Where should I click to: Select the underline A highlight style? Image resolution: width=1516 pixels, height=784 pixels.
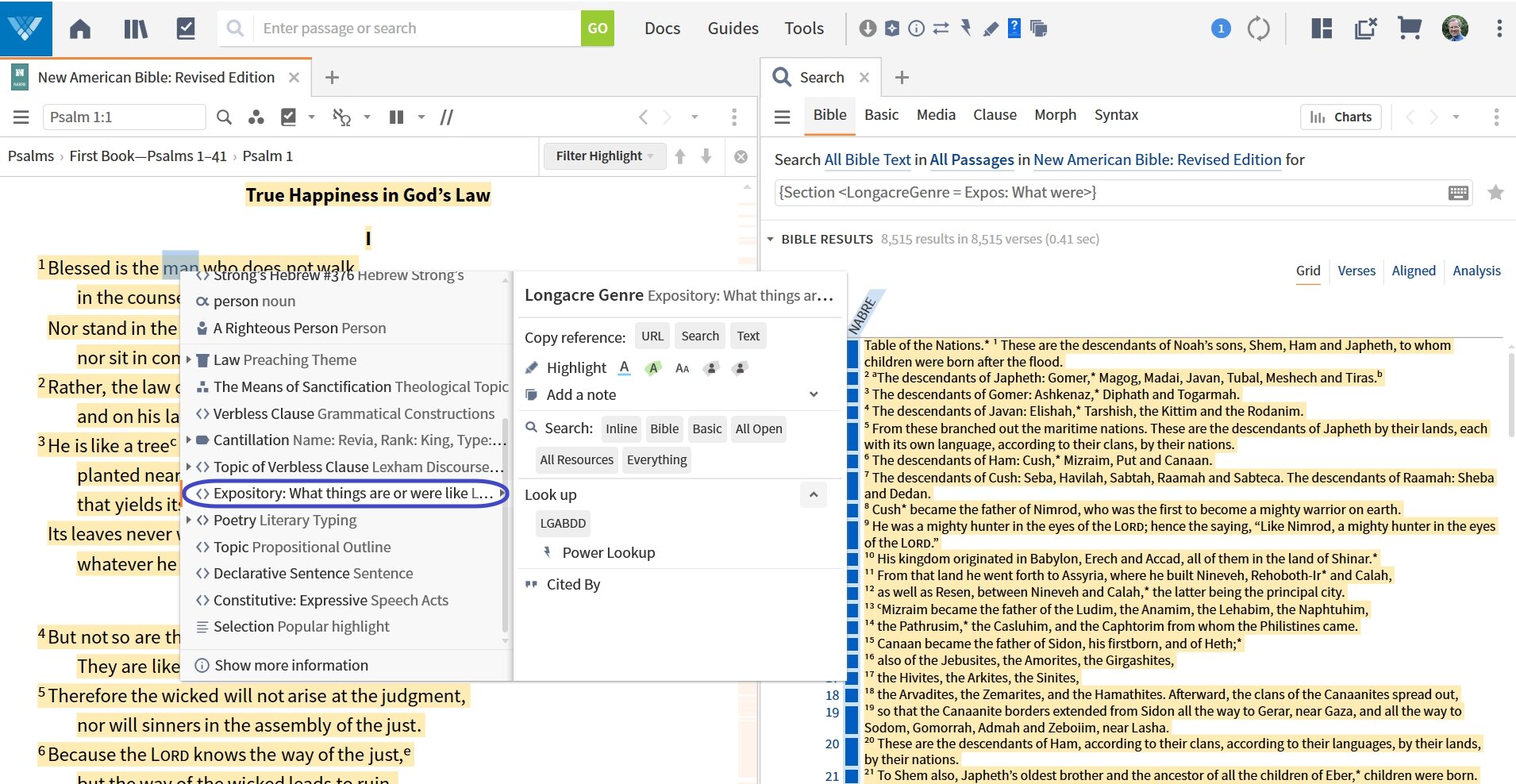coord(625,367)
